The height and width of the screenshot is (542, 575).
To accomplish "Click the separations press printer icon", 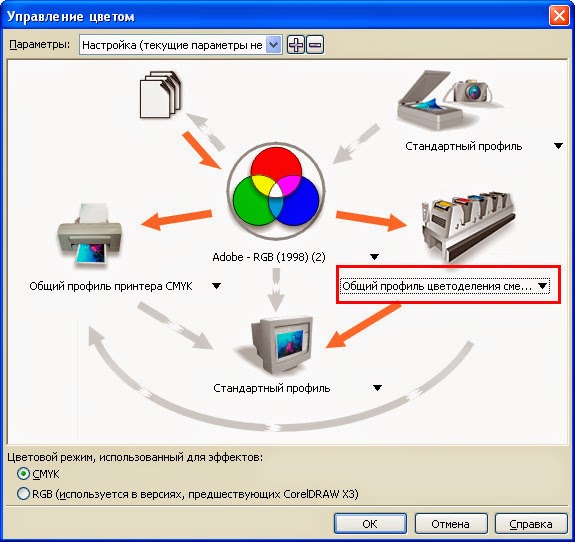I will coord(468,227).
